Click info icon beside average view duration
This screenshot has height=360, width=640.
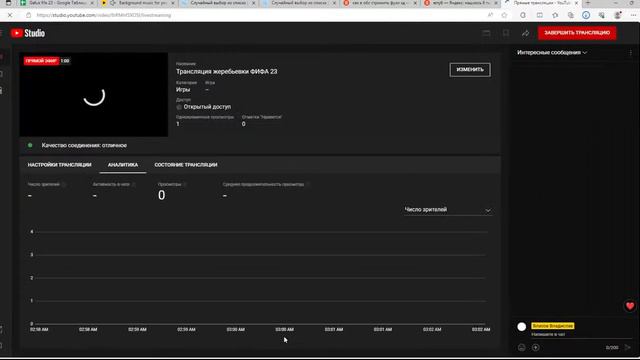pos(308,184)
